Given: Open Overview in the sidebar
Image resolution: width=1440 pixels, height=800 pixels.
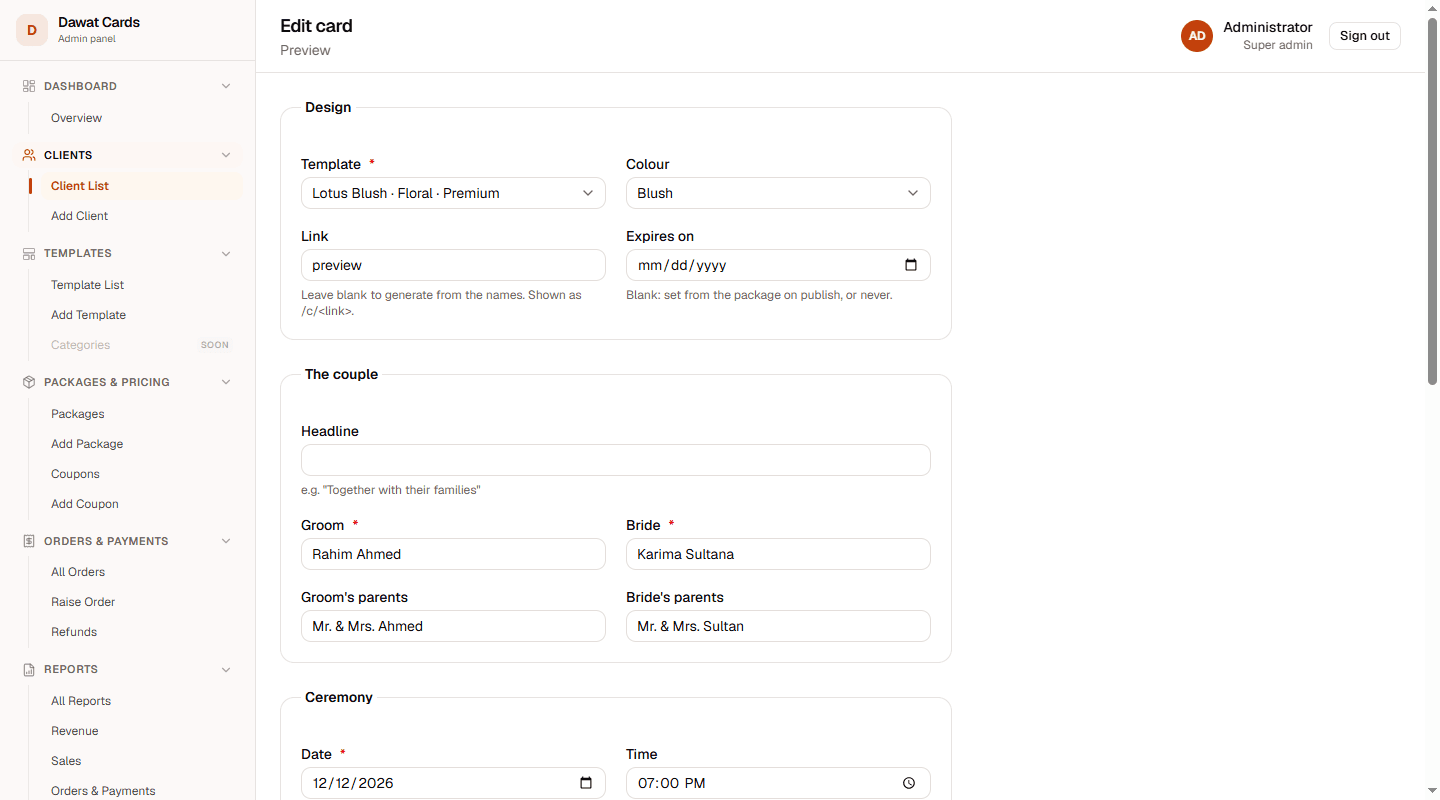Looking at the screenshot, I should coord(76,118).
